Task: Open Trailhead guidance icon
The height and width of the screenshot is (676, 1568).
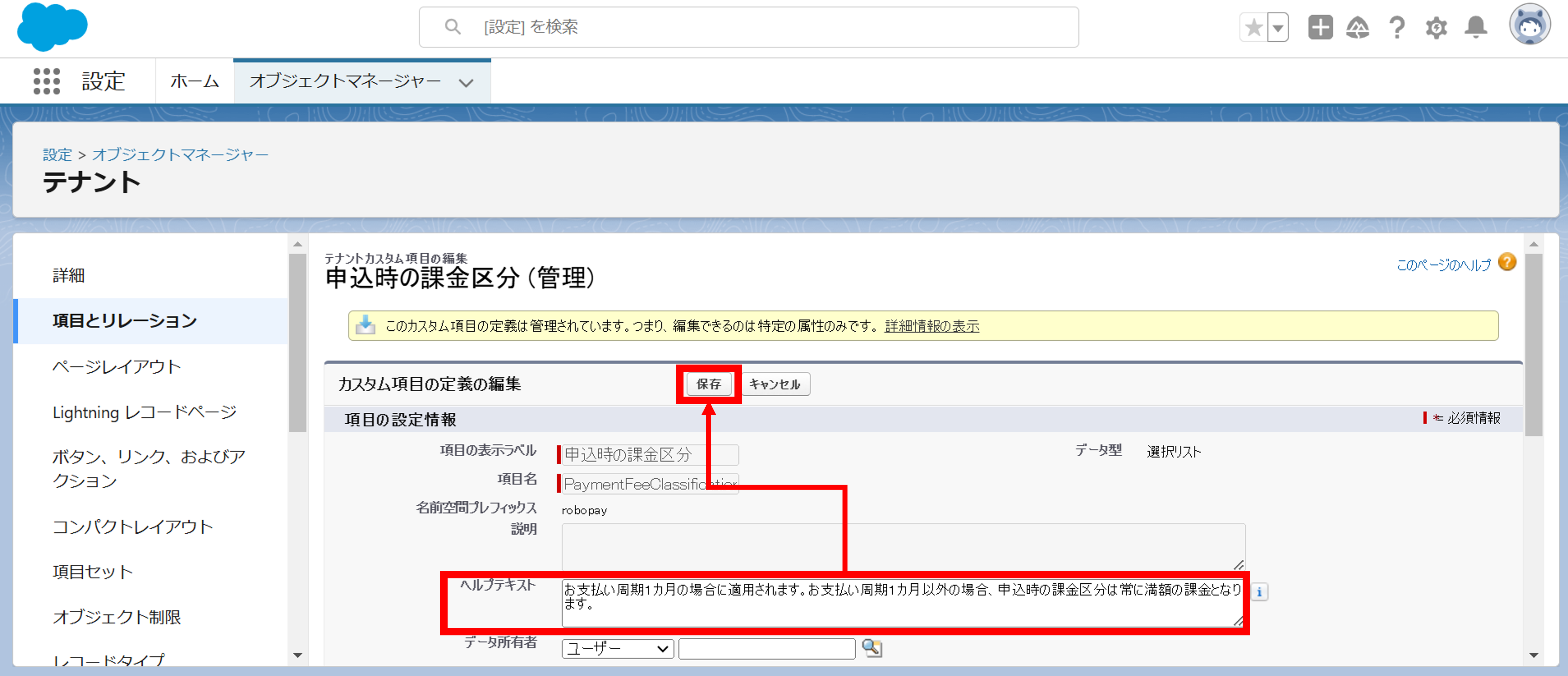Action: tap(1357, 27)
